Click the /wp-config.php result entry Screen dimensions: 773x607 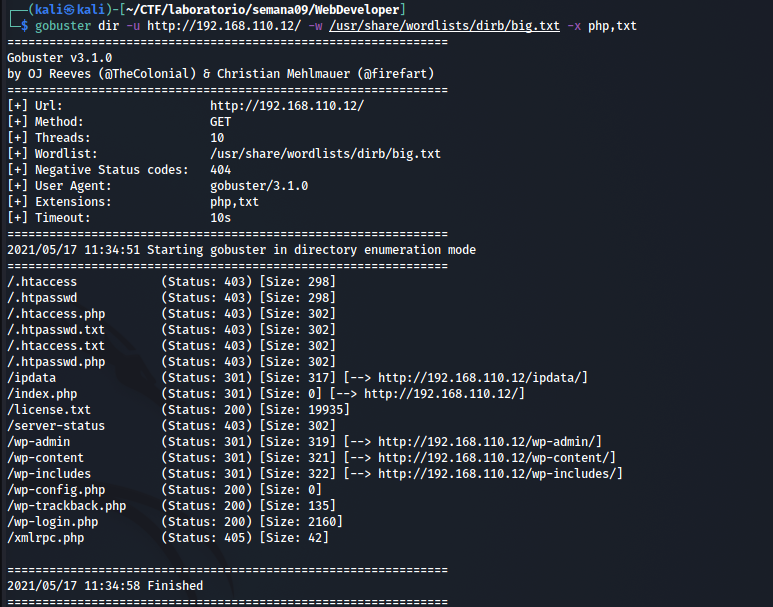coord(56,489)
